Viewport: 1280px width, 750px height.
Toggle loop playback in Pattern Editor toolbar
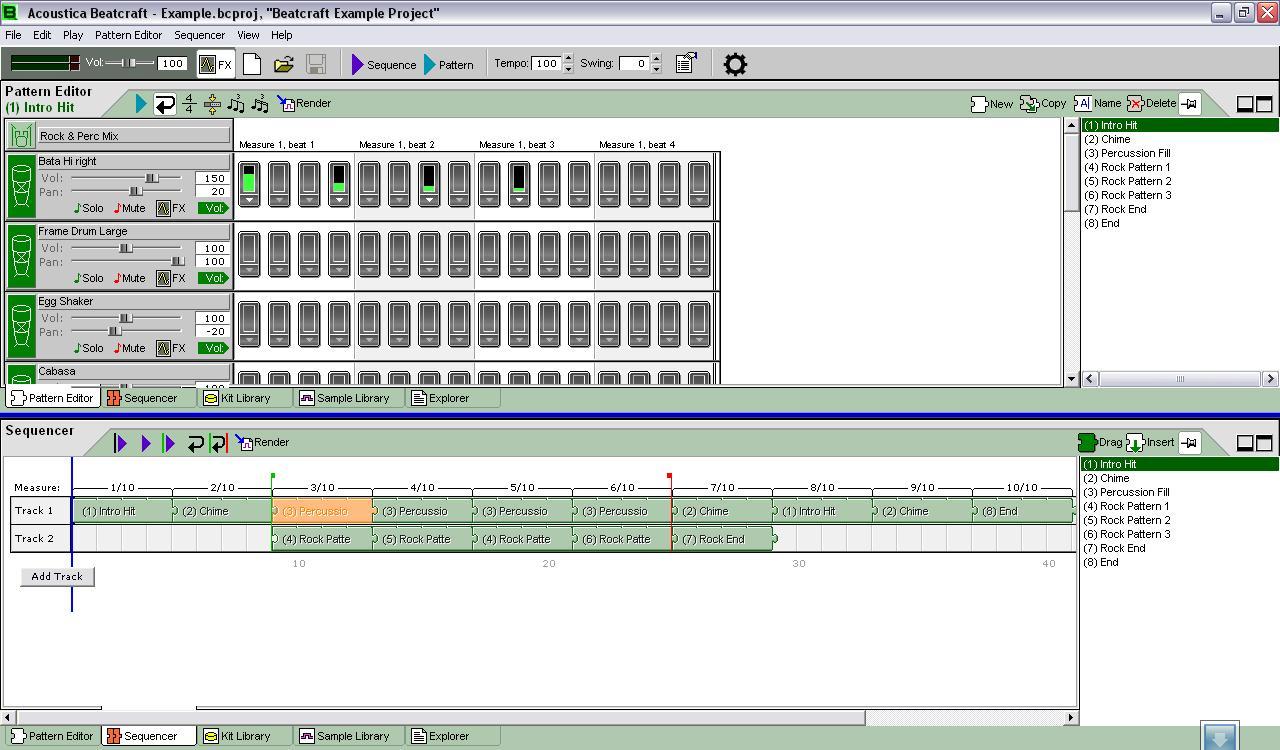(x=165, y=103)
